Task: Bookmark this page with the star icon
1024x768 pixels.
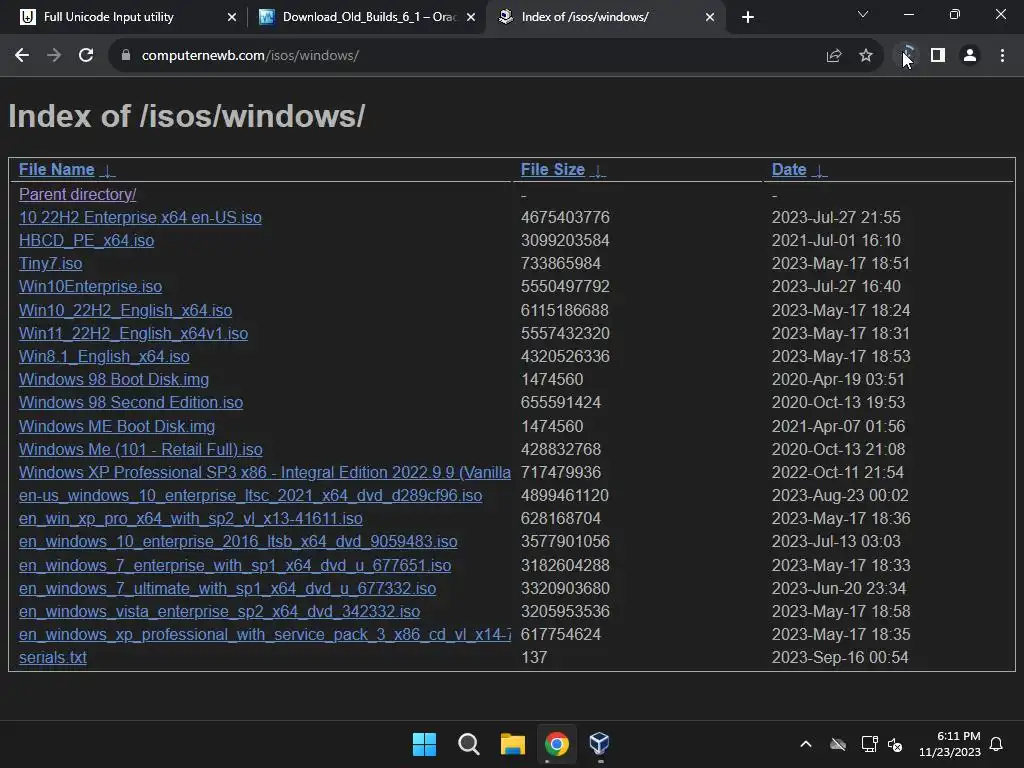Action: (x=865, y=56)
